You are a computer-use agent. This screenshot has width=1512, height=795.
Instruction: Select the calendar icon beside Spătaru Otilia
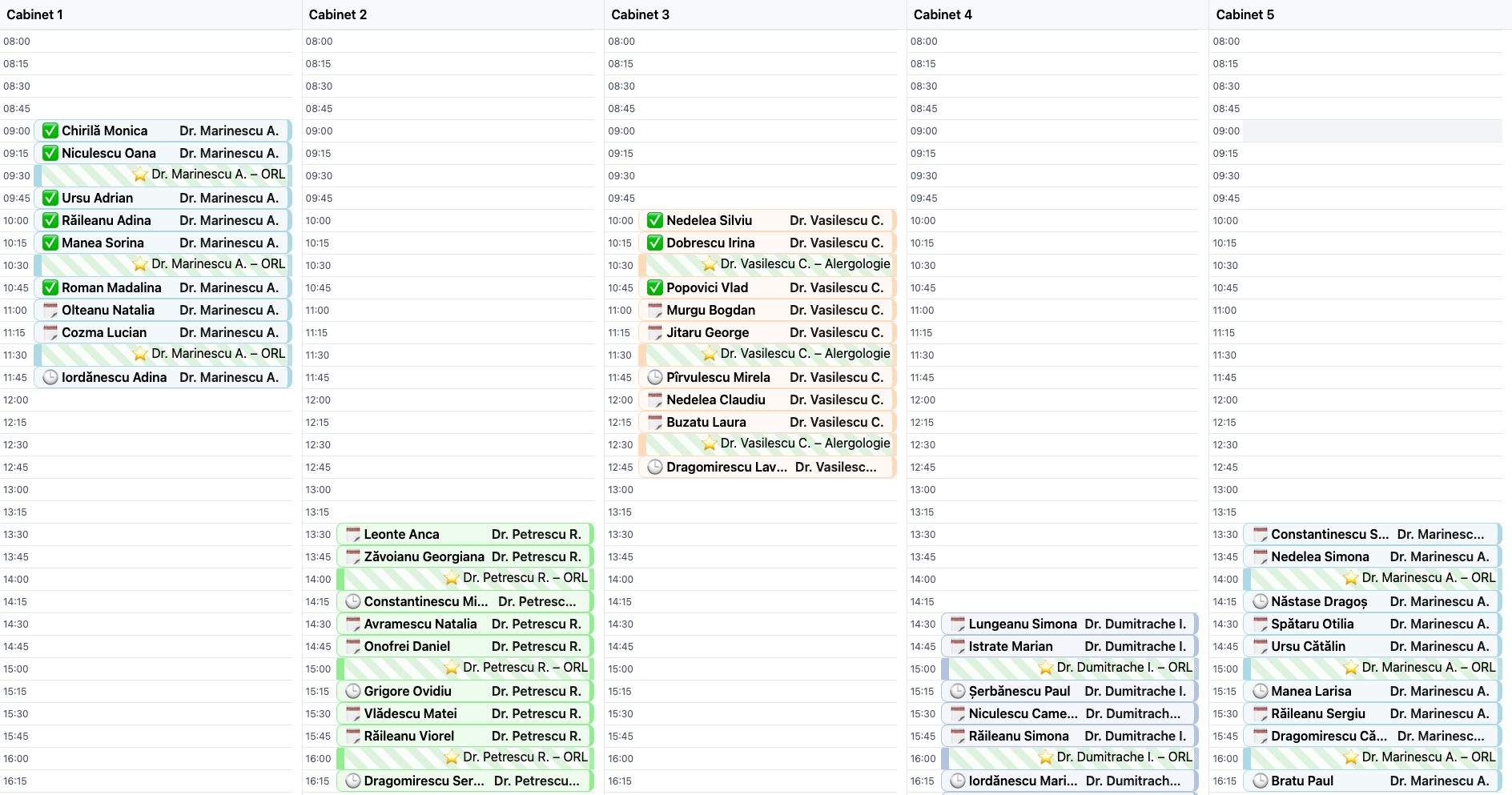click(1260, 624)
